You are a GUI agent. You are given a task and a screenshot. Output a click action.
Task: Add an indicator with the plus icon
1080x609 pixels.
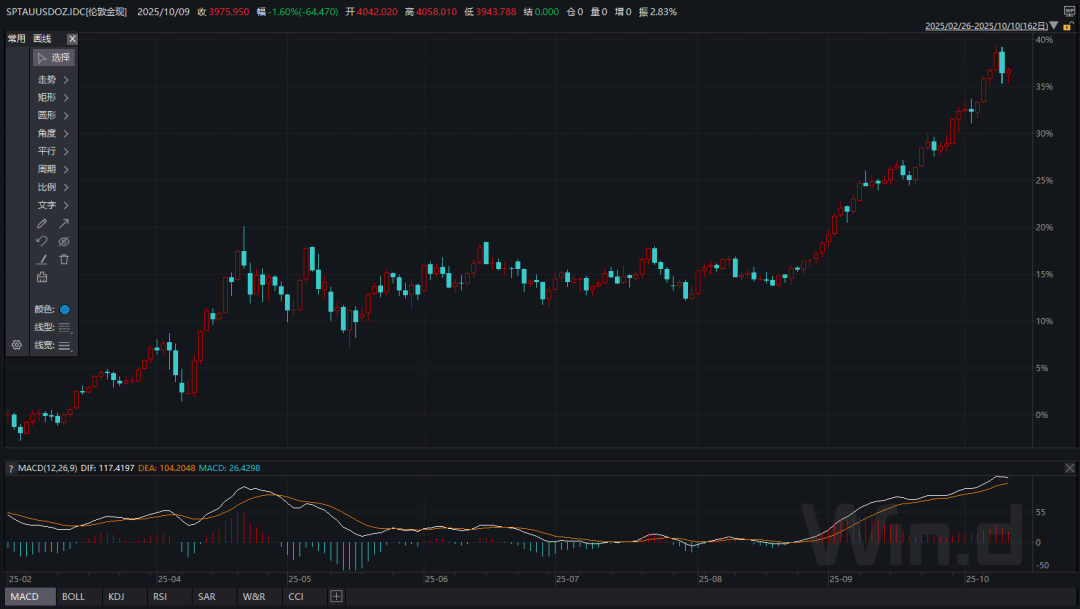(x=336, y=596)
